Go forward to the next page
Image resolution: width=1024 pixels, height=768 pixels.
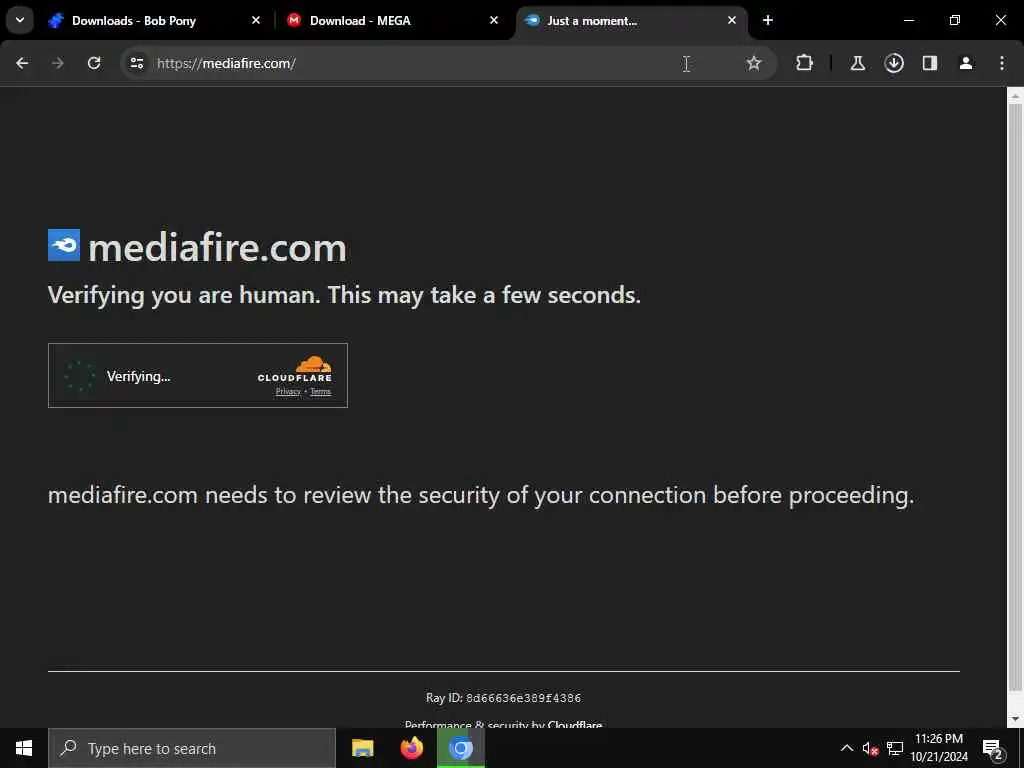click(57, 63)
